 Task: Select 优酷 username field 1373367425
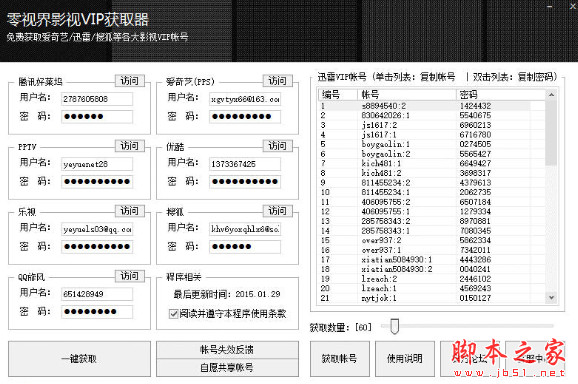245,164
